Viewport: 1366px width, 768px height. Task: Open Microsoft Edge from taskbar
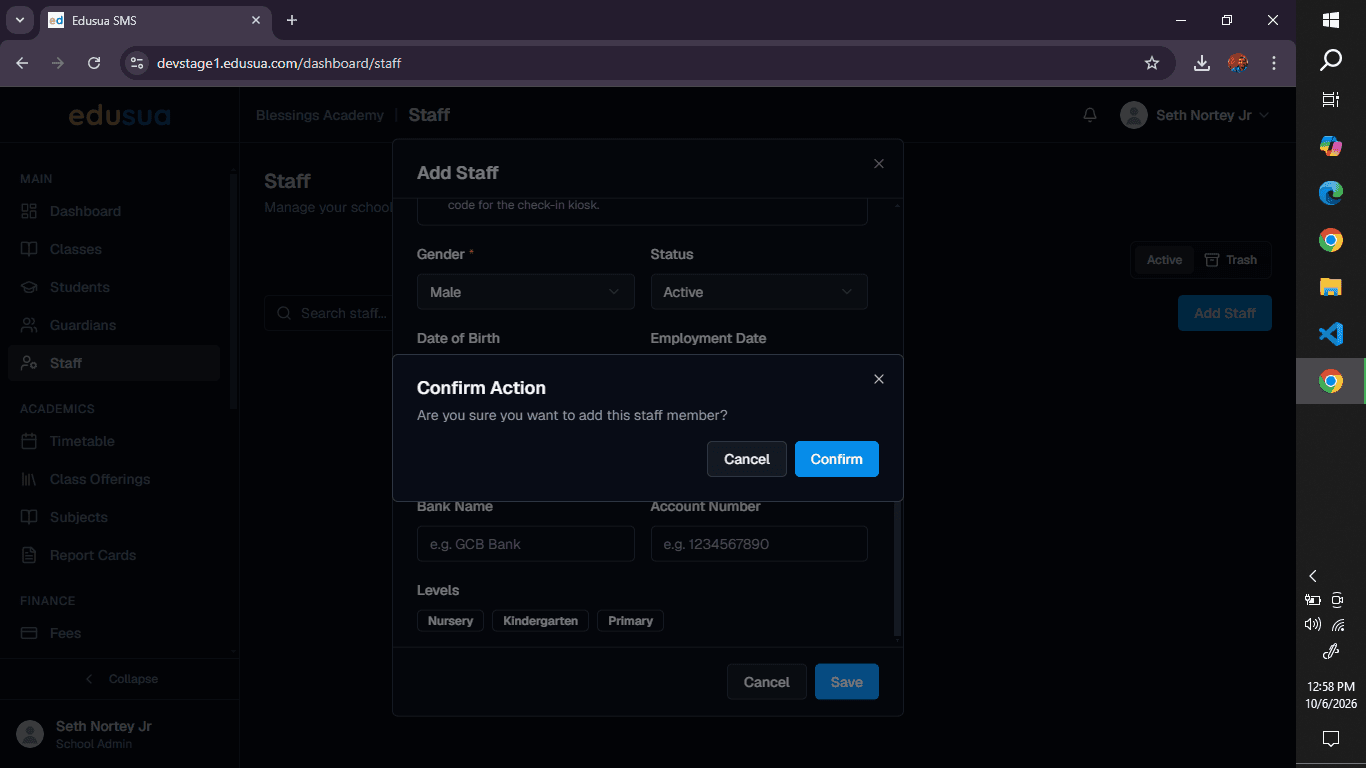[1330, 193]
